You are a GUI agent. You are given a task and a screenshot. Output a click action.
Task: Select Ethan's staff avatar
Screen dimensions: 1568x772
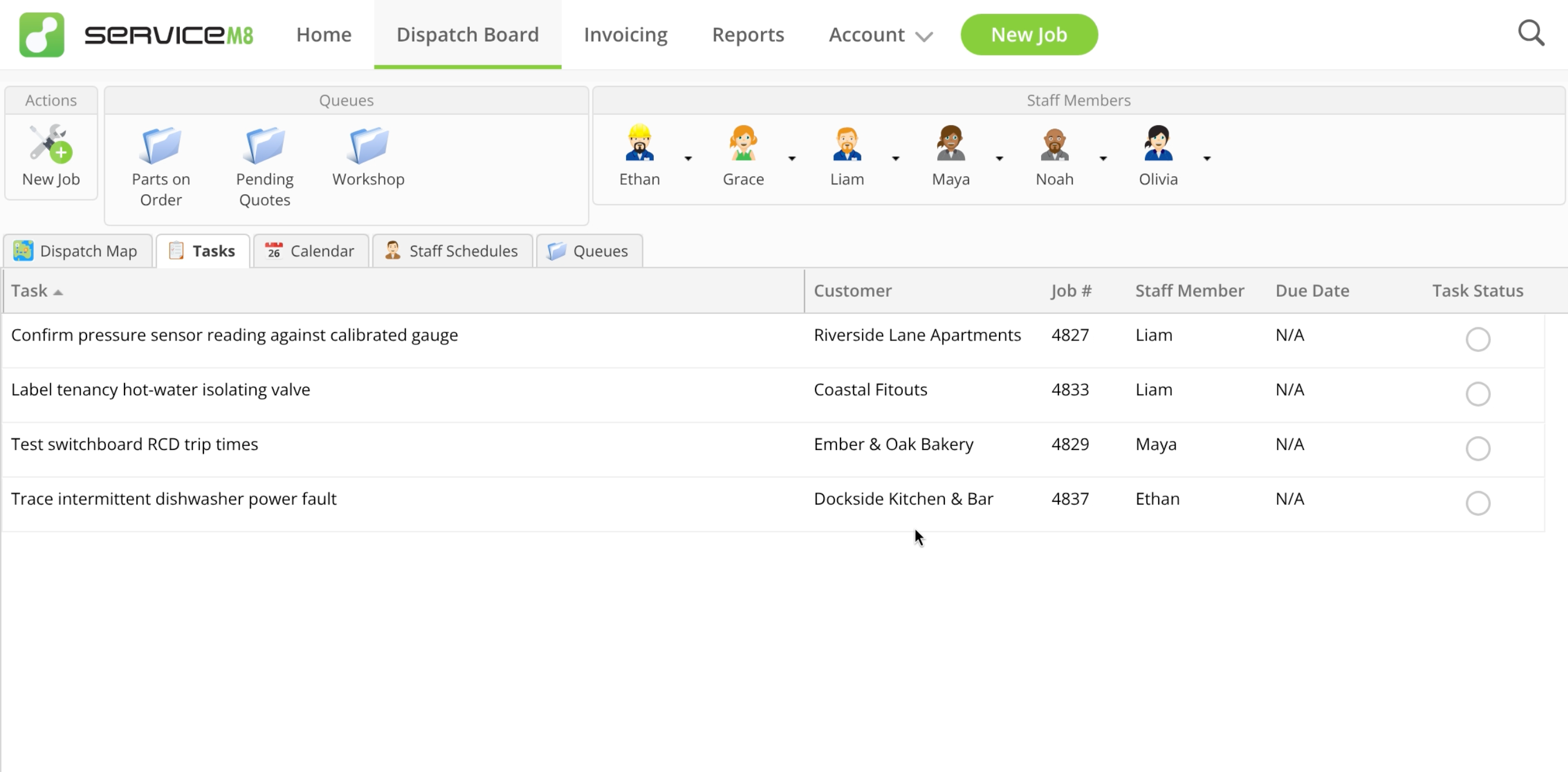tap(639, 143)
